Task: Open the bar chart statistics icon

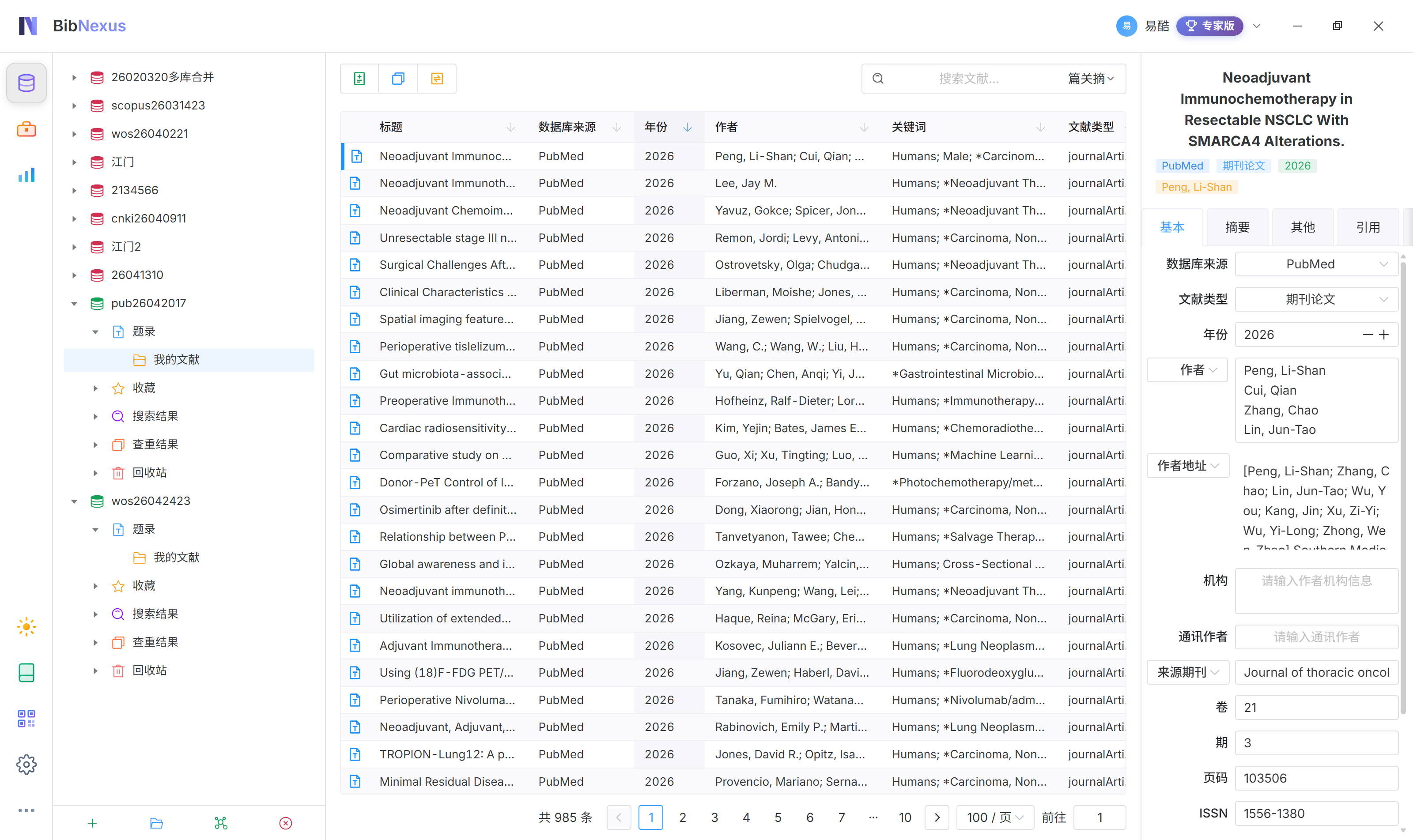Action: [x=26, y=175]
